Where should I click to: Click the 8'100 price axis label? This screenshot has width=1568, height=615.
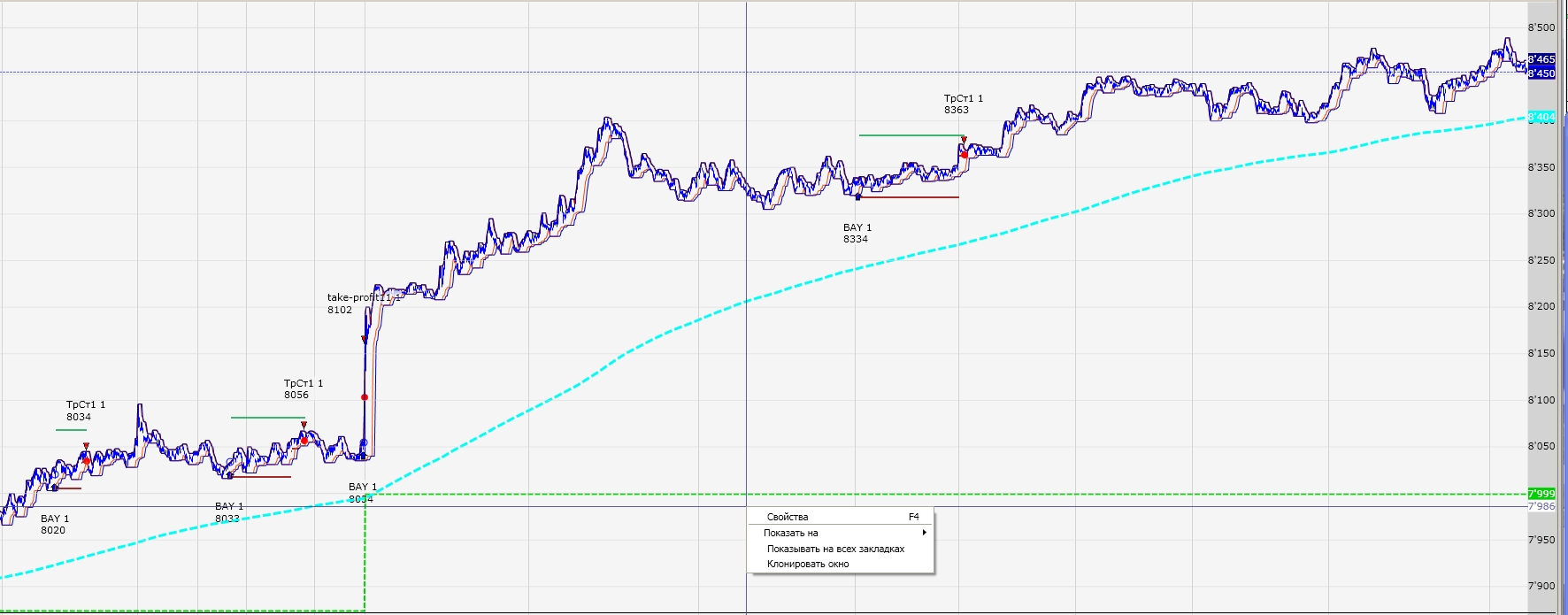[1541, 400]
